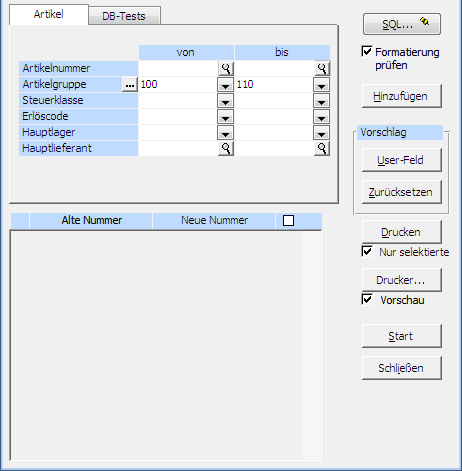462x471 pixels.
Task: Click the Artikelnummer 'von' input field
Action: click(x=178, y=68)
